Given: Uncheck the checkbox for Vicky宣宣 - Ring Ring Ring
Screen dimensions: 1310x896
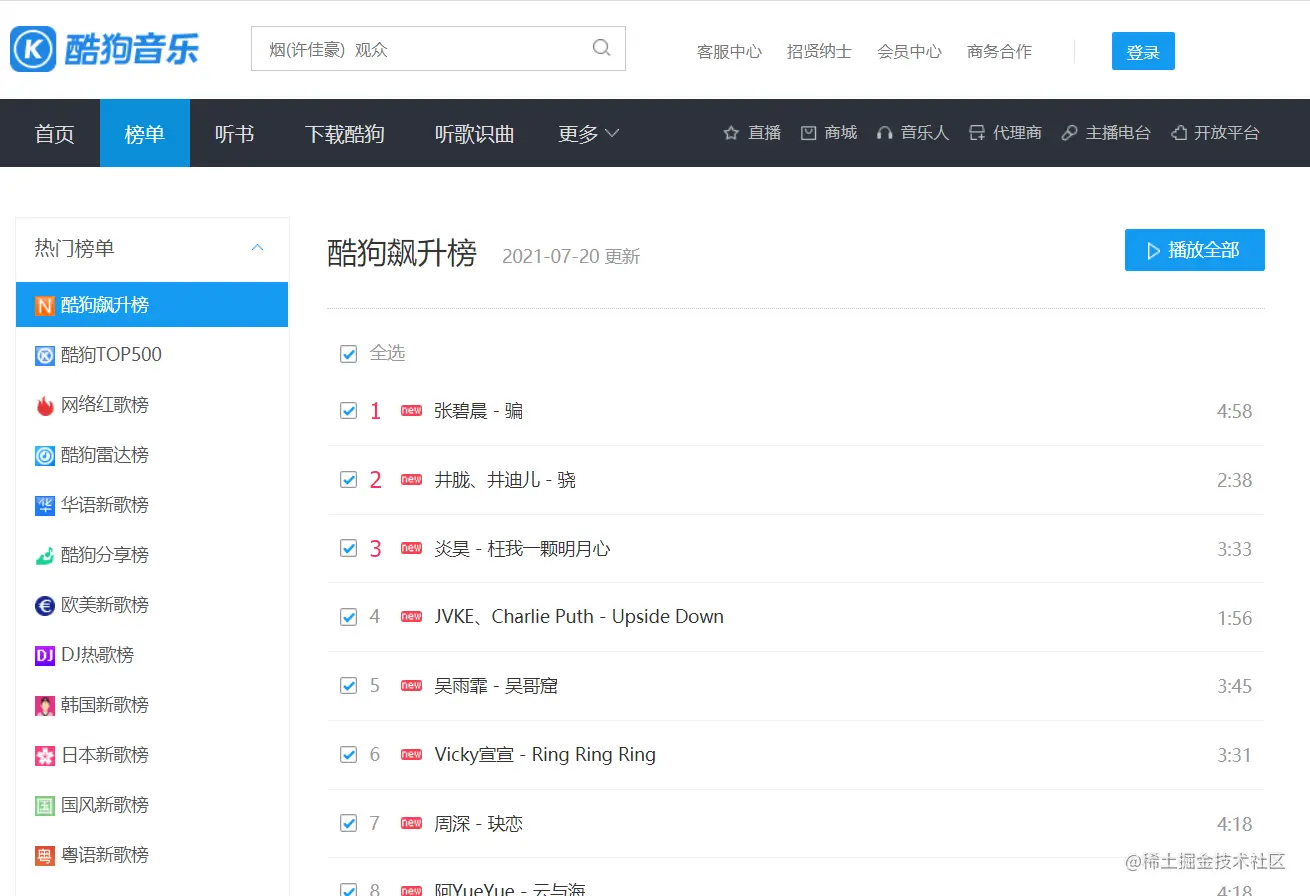Looking at the screenshot, I should 348,754.
